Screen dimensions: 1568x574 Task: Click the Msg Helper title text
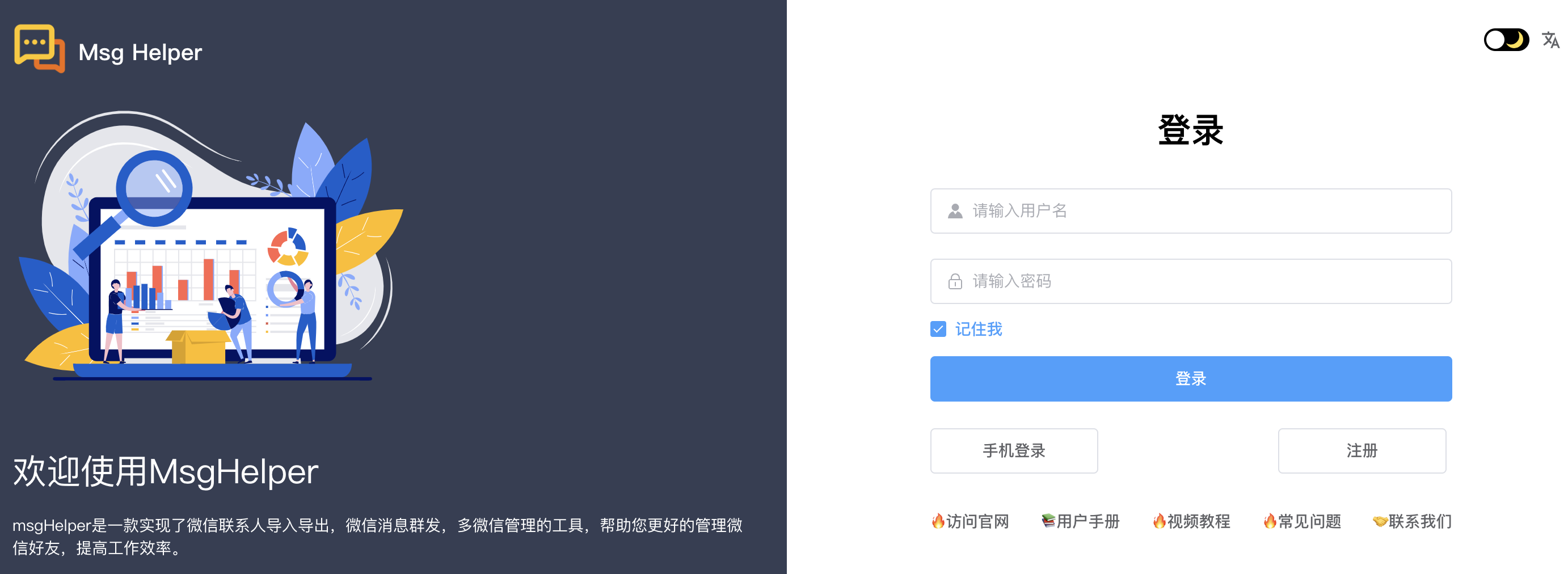140,52
